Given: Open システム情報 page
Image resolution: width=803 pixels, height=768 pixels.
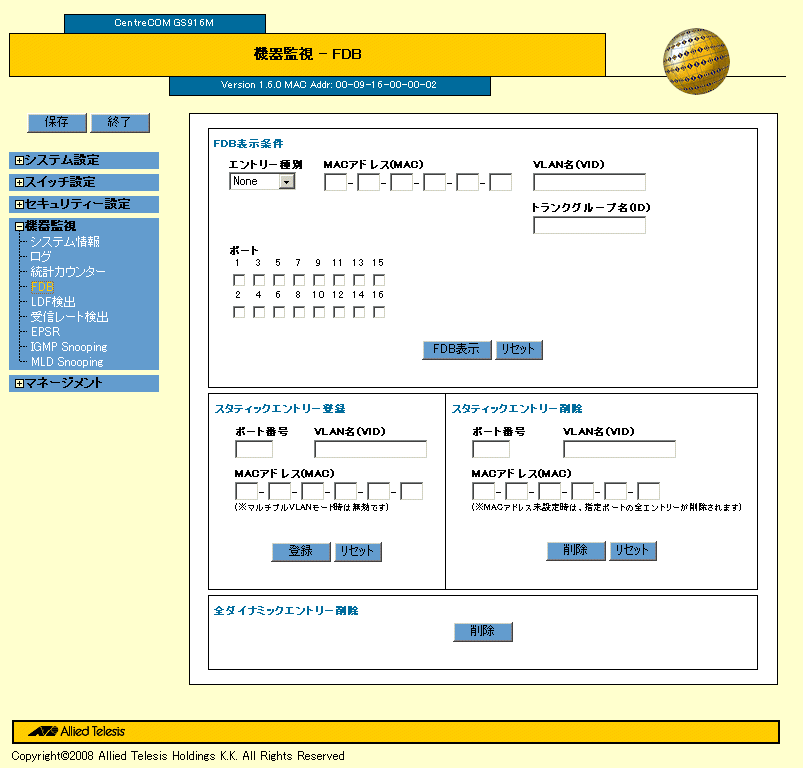Looking at the screenshot, I should (65, 242).
